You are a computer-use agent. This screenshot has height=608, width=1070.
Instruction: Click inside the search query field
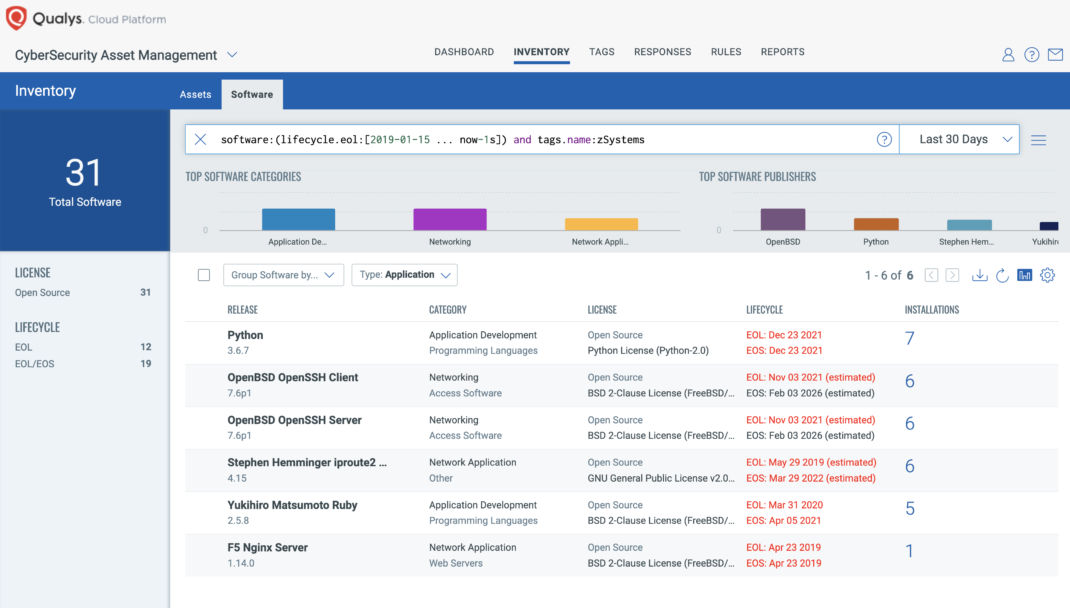(500, 139)
